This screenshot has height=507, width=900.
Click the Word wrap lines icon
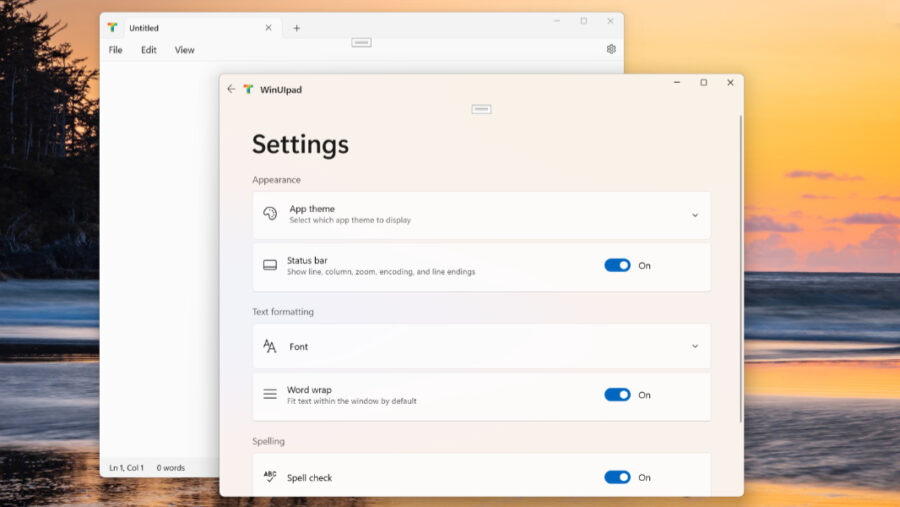tap(270, 395)
